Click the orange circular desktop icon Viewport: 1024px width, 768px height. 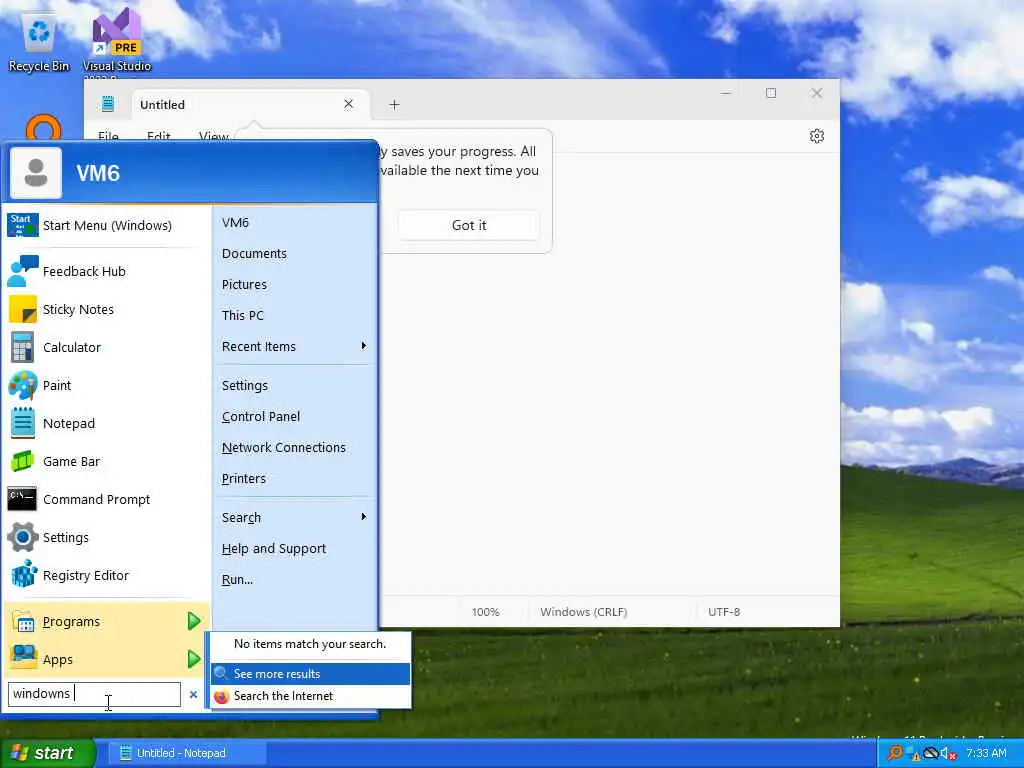43,128
